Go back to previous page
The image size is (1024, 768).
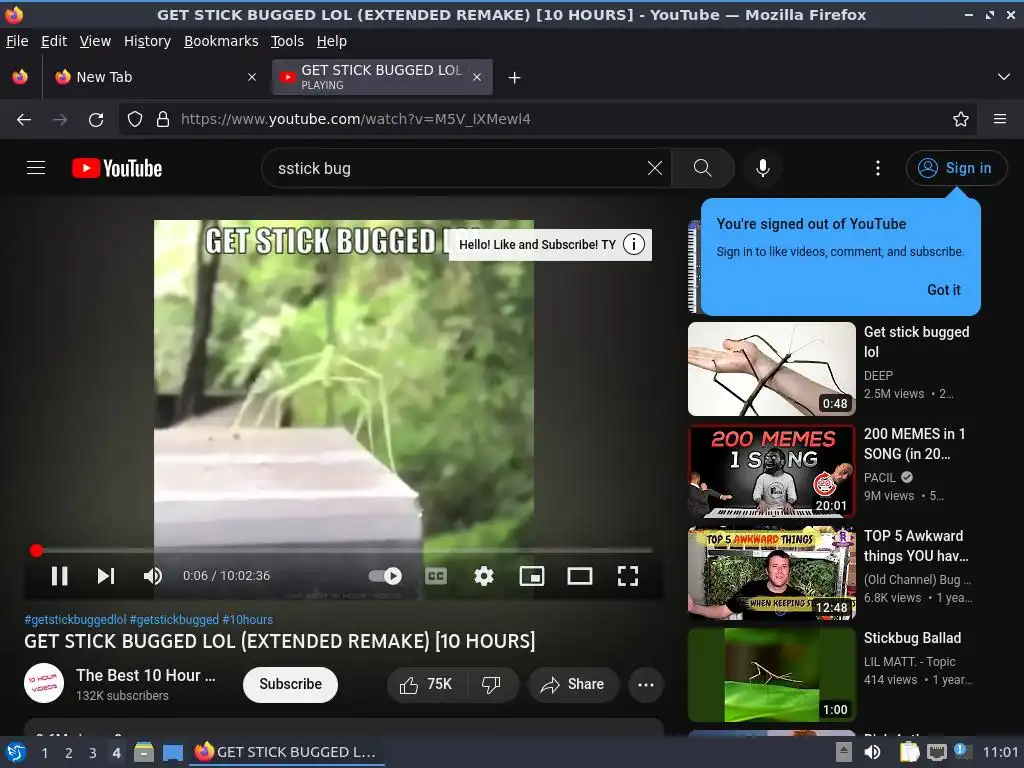click(24, 120)
